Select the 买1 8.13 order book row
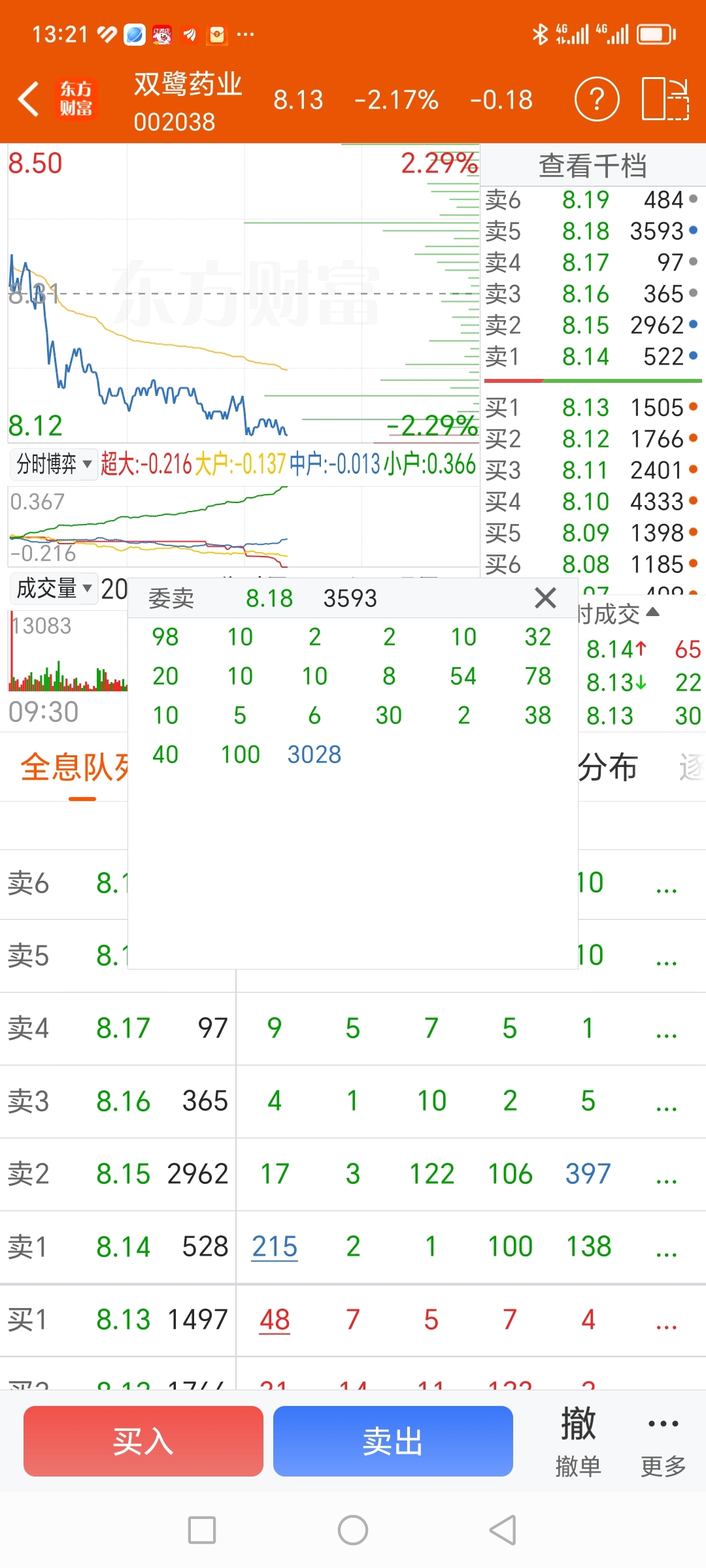The width and height of the screenshot is (706, 1568). (592, 408)
